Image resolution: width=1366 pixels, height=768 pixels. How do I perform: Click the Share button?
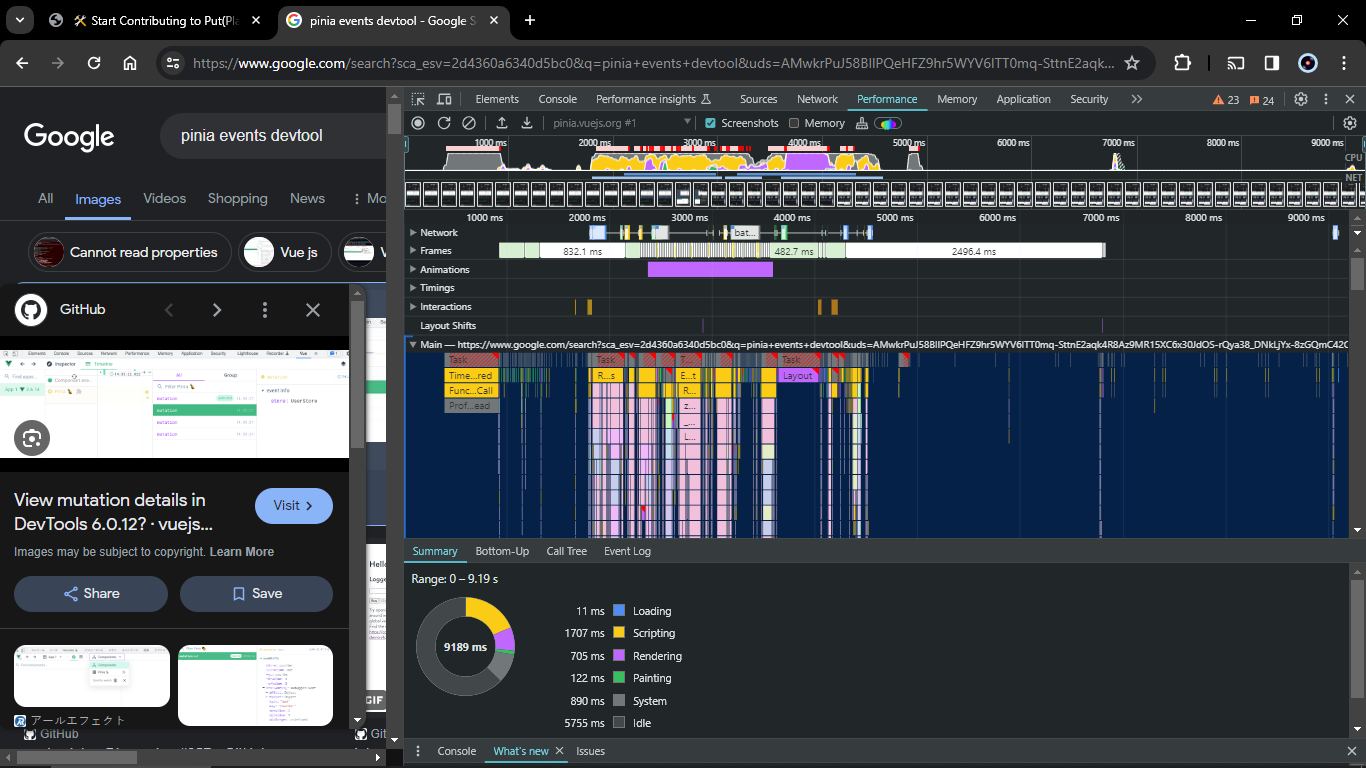pyautogui.click(x=91, y=594)
